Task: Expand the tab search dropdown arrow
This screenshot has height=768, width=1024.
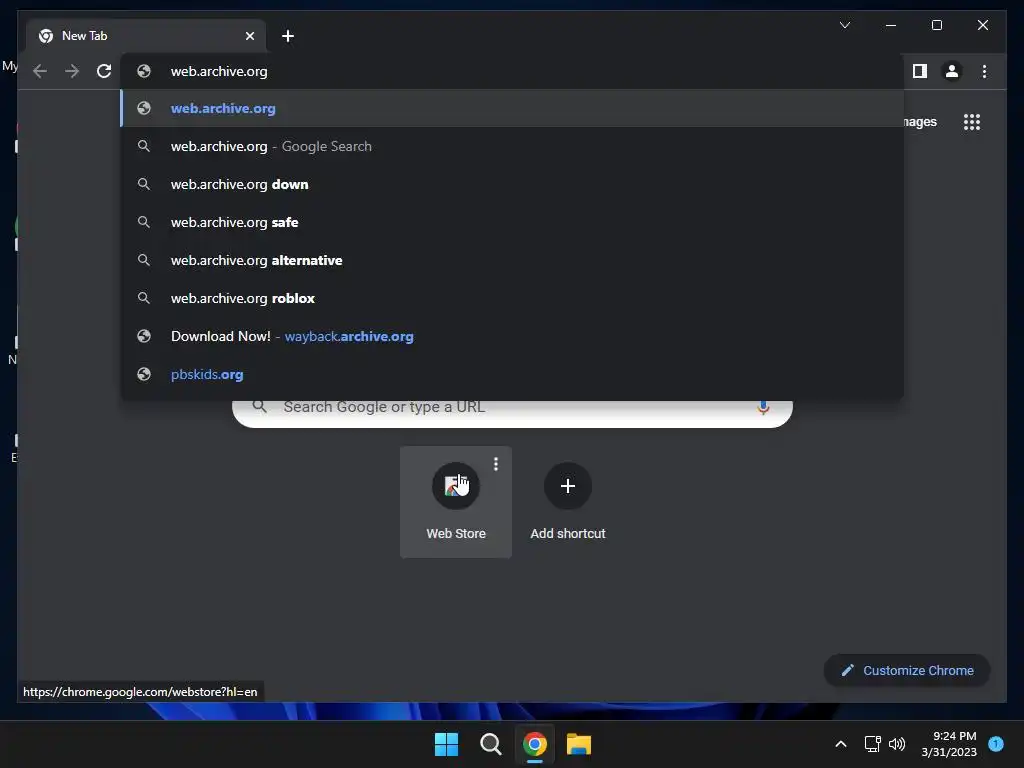Action: 844,25
